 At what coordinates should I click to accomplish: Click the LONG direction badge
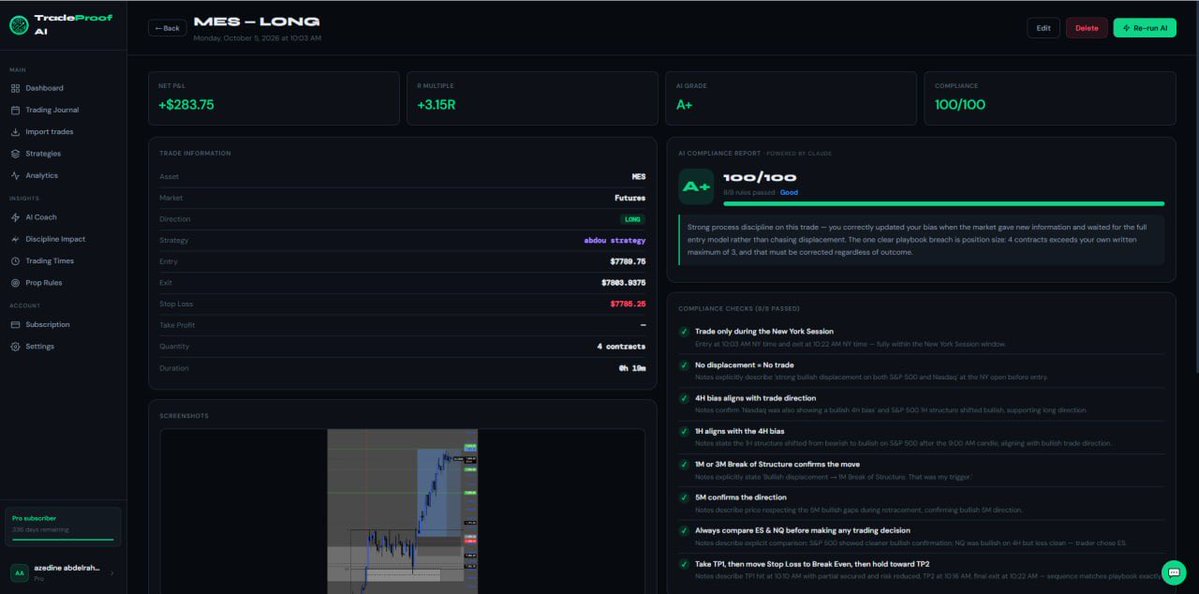632,219
